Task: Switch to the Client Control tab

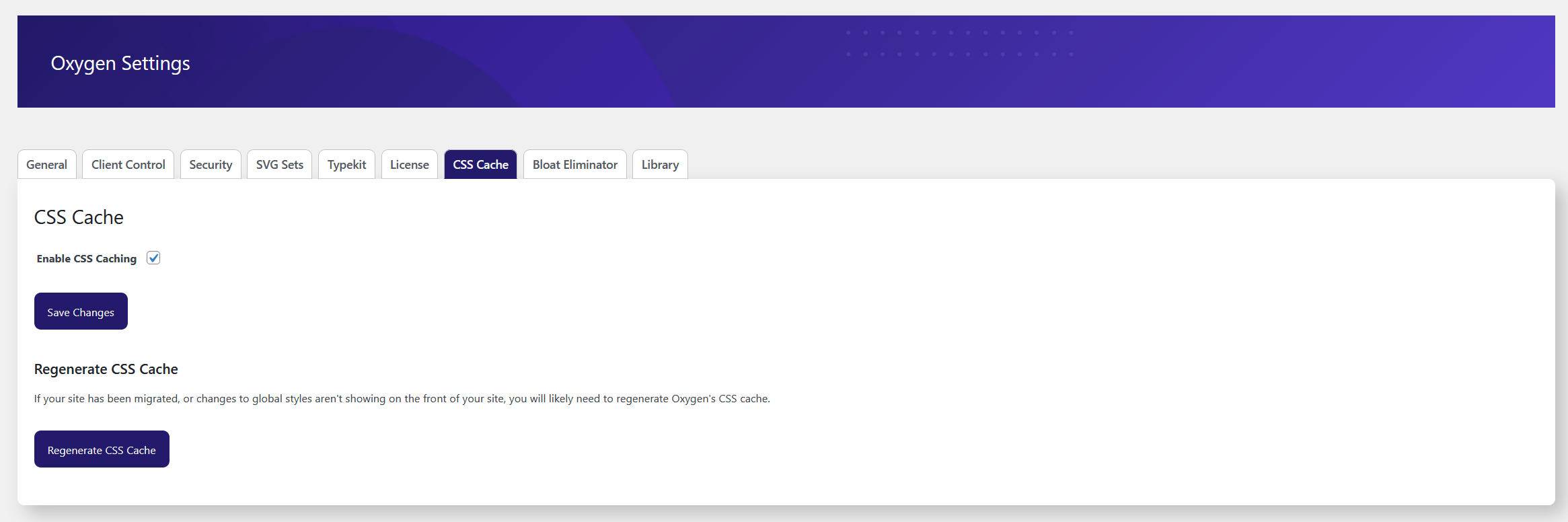Action: point(128,165)
